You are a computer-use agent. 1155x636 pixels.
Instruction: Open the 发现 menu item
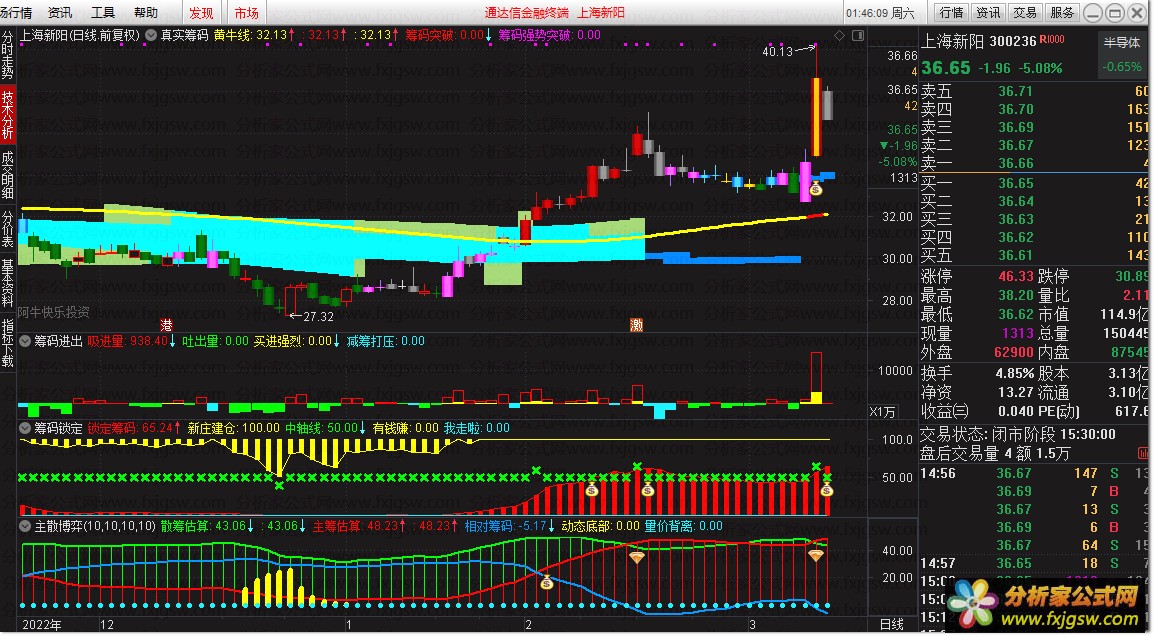(201, 13)
